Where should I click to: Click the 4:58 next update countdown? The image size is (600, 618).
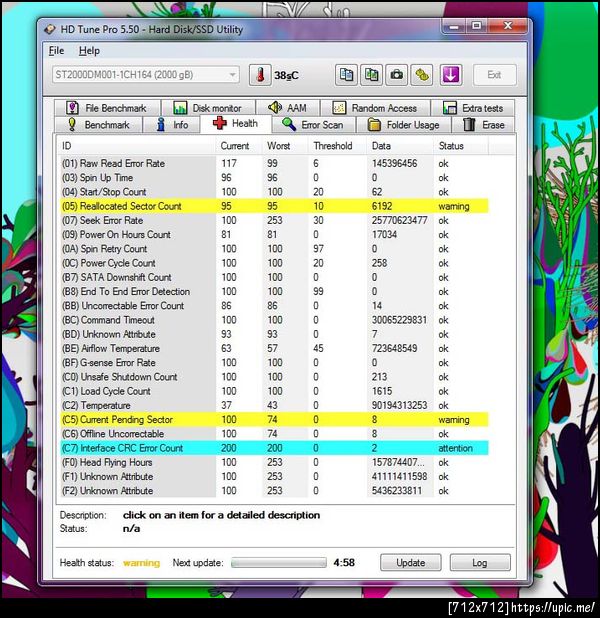(x=344, y=562)
